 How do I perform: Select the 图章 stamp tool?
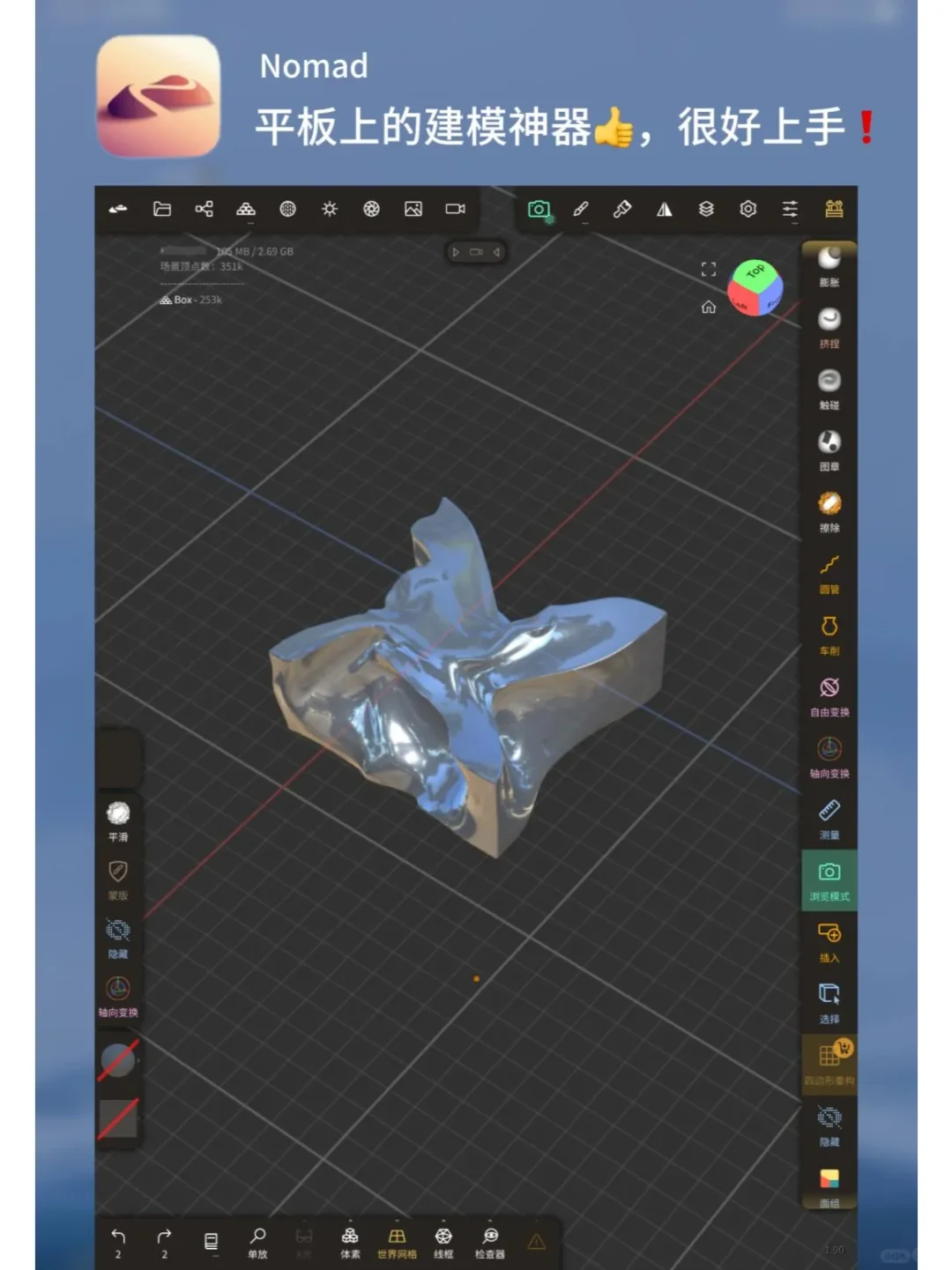point(829,450)
